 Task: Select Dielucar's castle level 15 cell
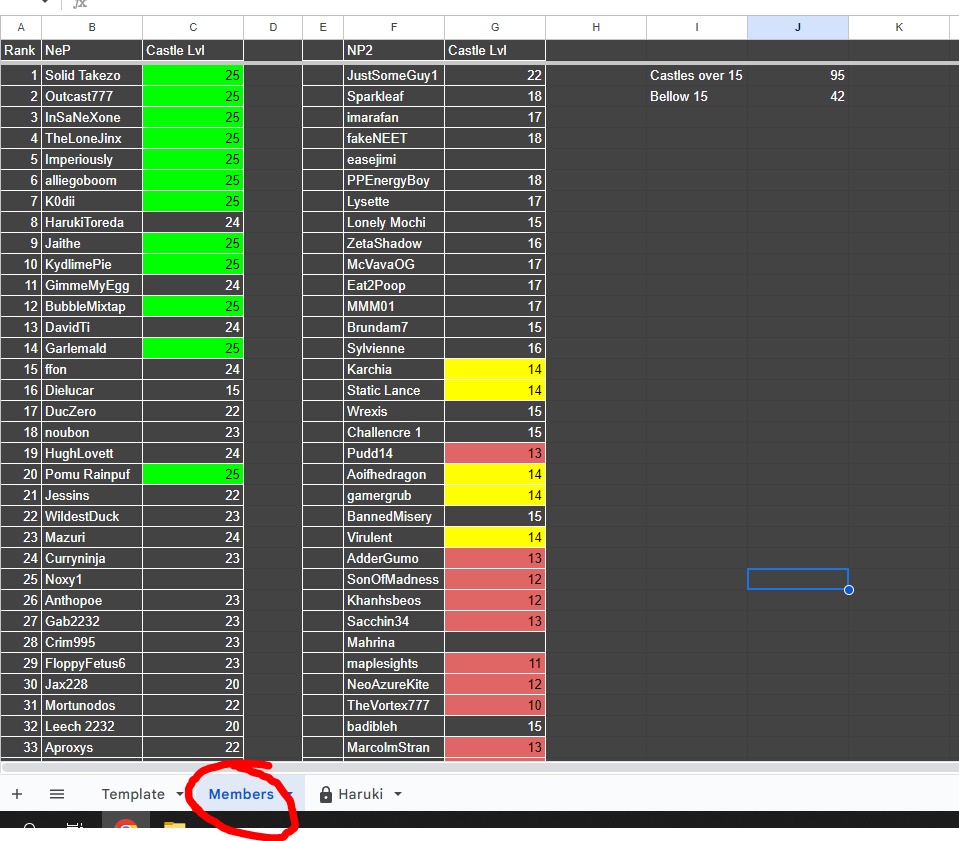[193, 390]
